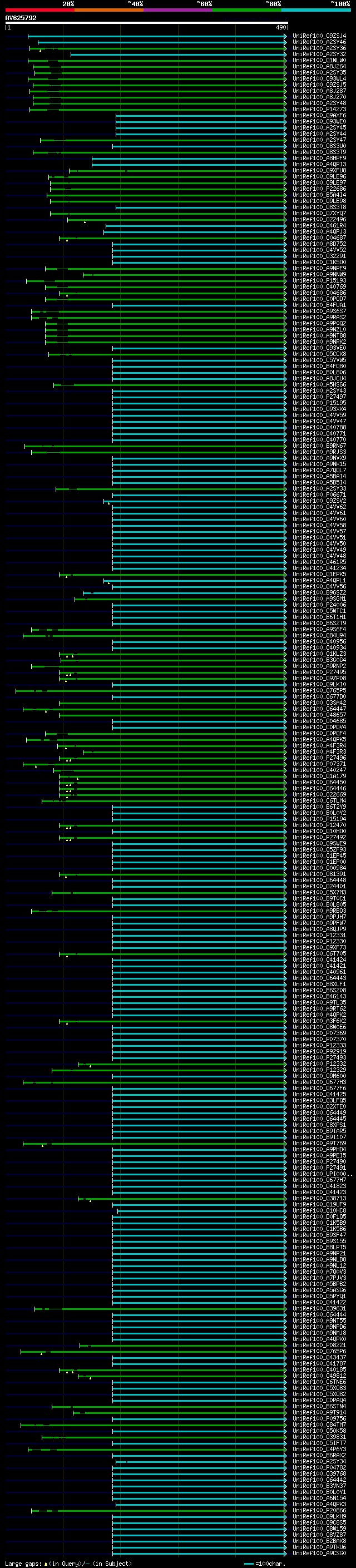
Task: Select label UniRef100_A9TKU6
Action: pos(319,1547)
